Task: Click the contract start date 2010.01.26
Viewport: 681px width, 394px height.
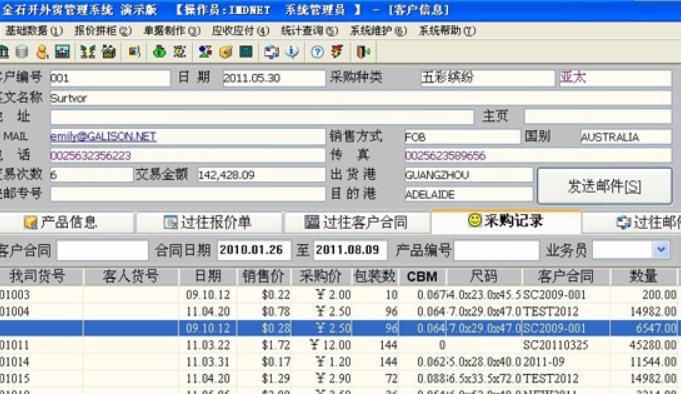Action: [x=254, y=250]
